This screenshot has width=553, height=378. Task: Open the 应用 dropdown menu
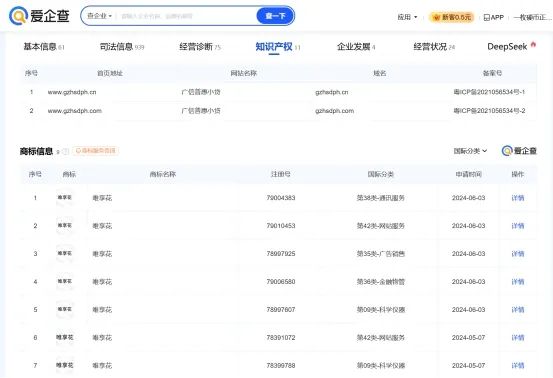pyautogui.click(x=407, y=17)
